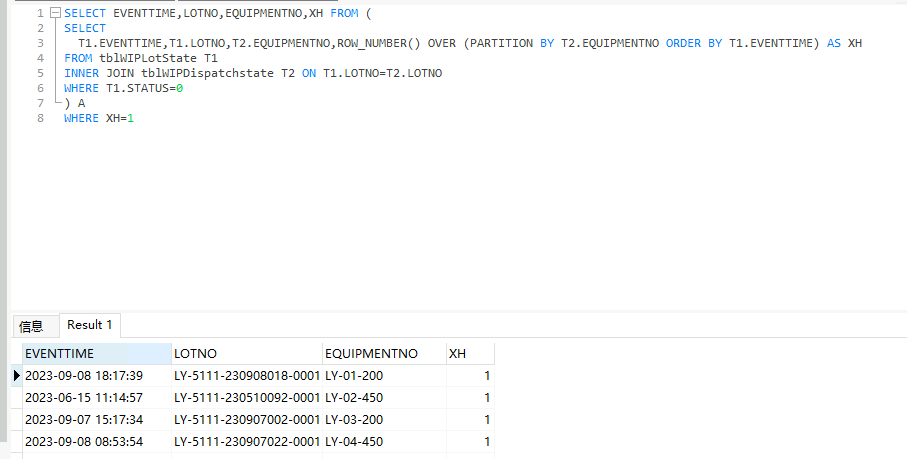Select cell LY-5111-230907022-0001
The height and width of the screenshot is (459, 907).
(x=247, y=442)
